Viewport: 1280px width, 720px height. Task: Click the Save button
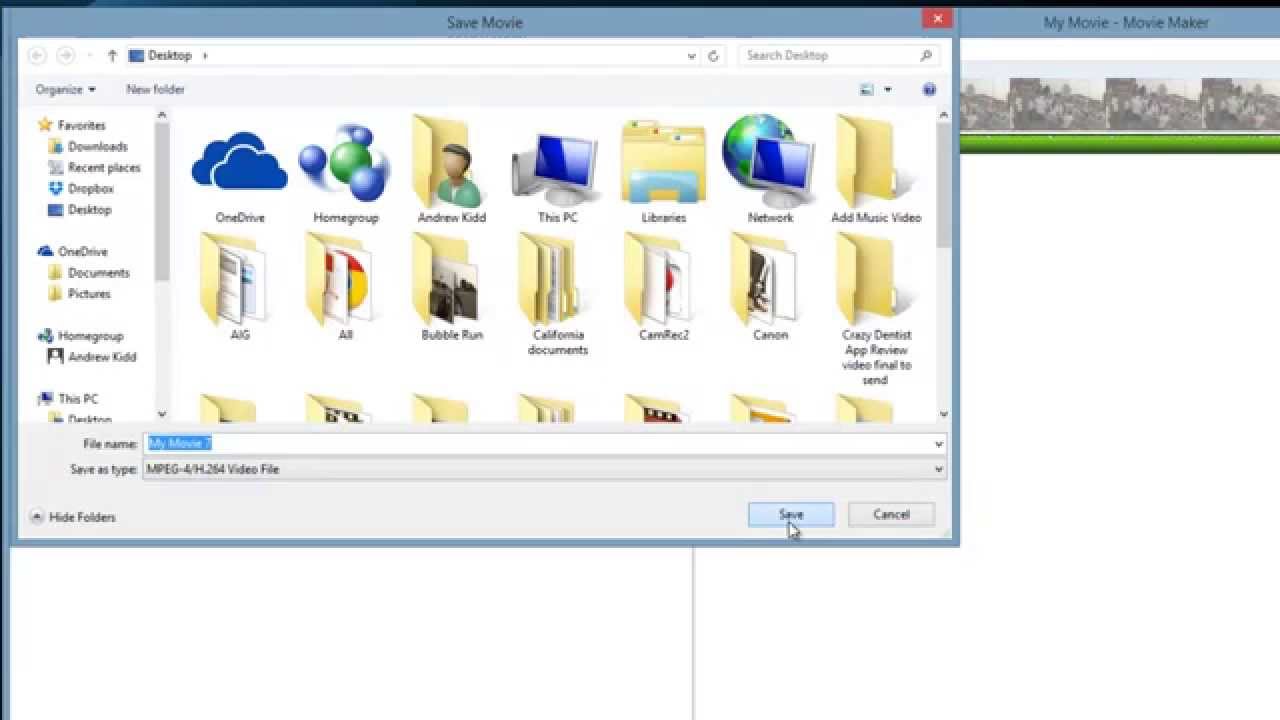click(x=791, y=515)
